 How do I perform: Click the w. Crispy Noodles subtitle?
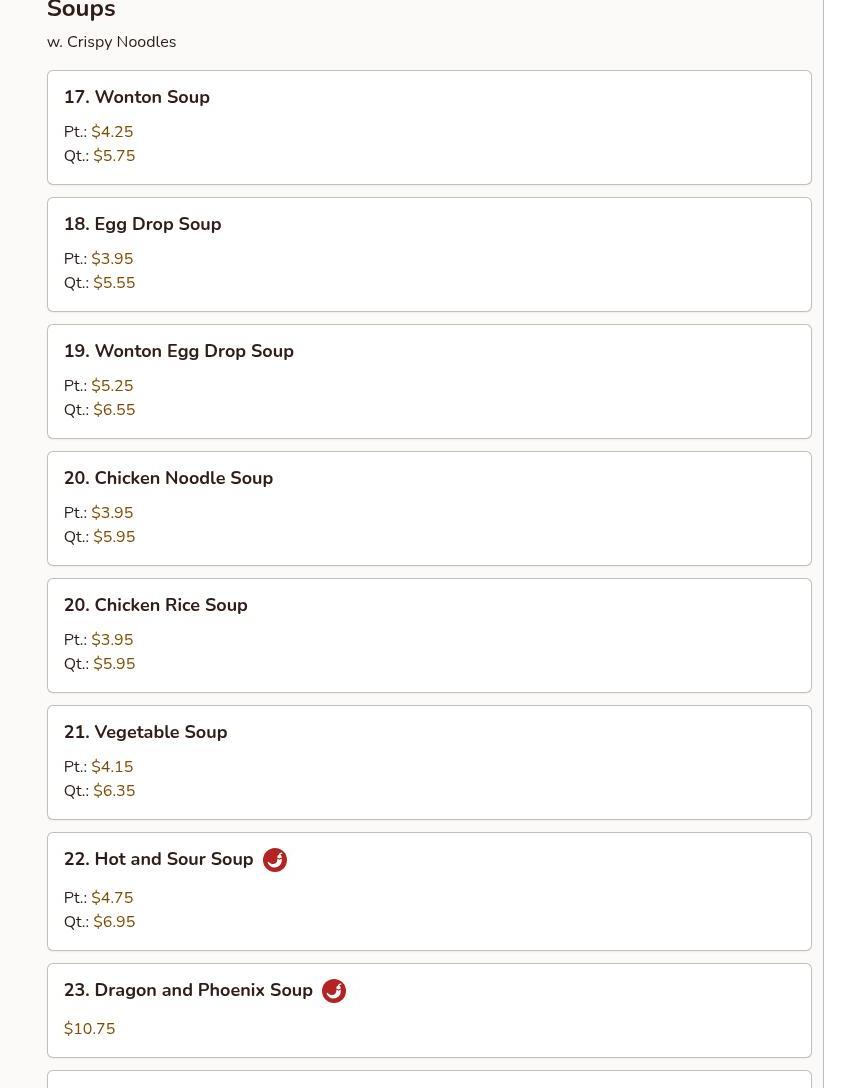(111, 42)
